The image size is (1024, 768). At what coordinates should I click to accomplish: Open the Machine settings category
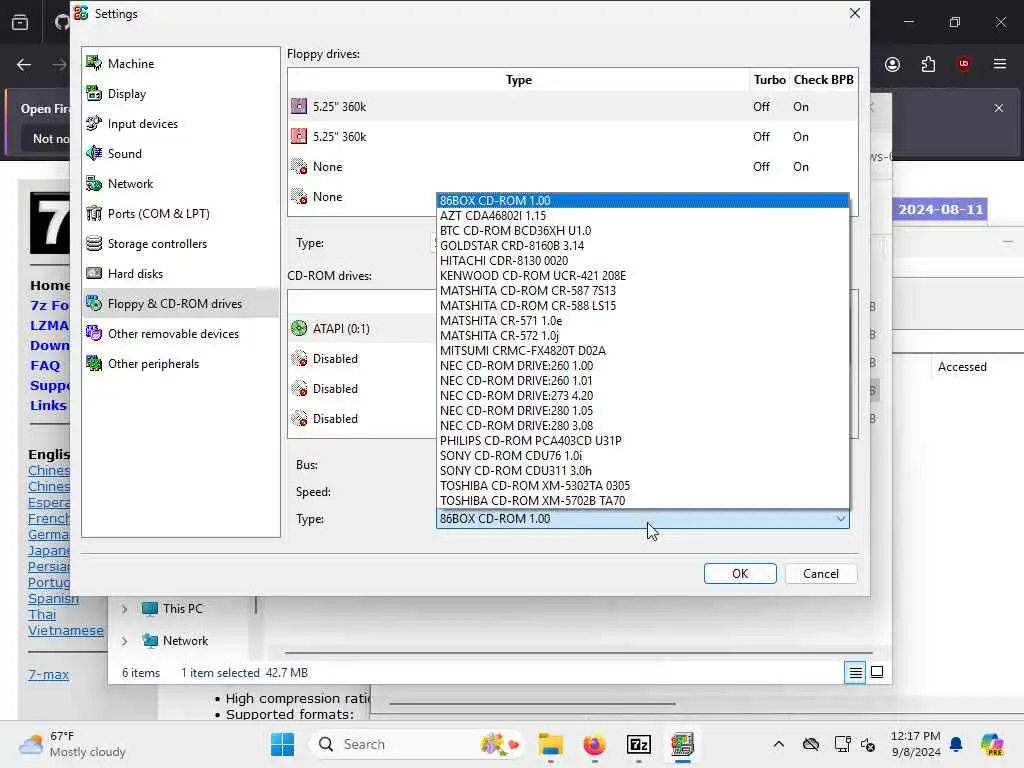coord(181,63)
